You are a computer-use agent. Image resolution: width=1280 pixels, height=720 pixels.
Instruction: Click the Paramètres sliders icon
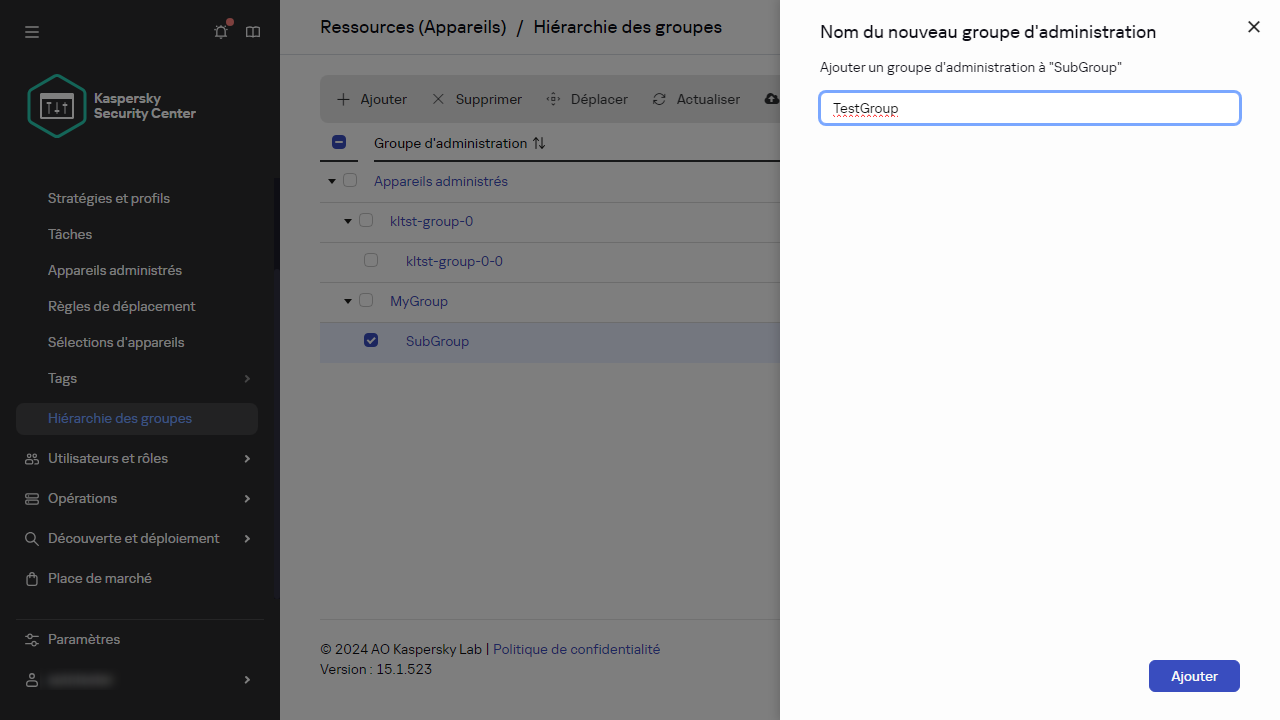pos(32,639)
